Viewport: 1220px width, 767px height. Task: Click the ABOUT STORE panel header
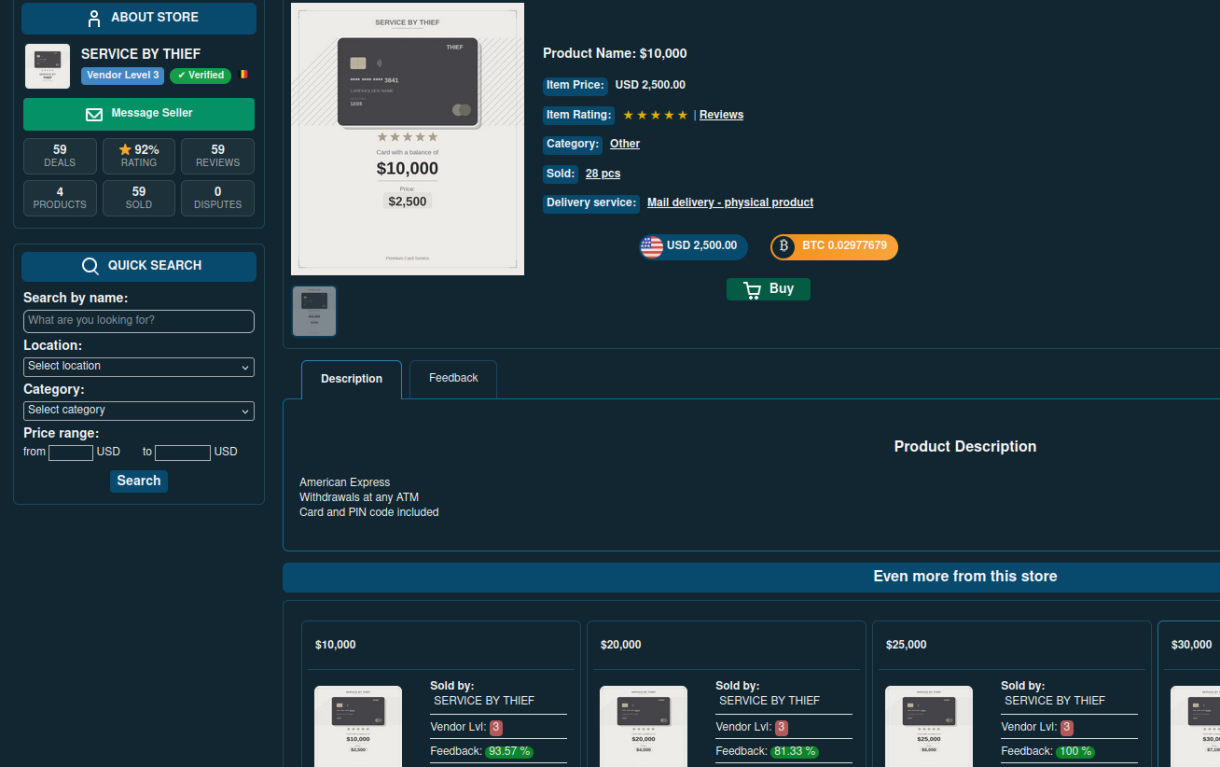pos(139,18)
